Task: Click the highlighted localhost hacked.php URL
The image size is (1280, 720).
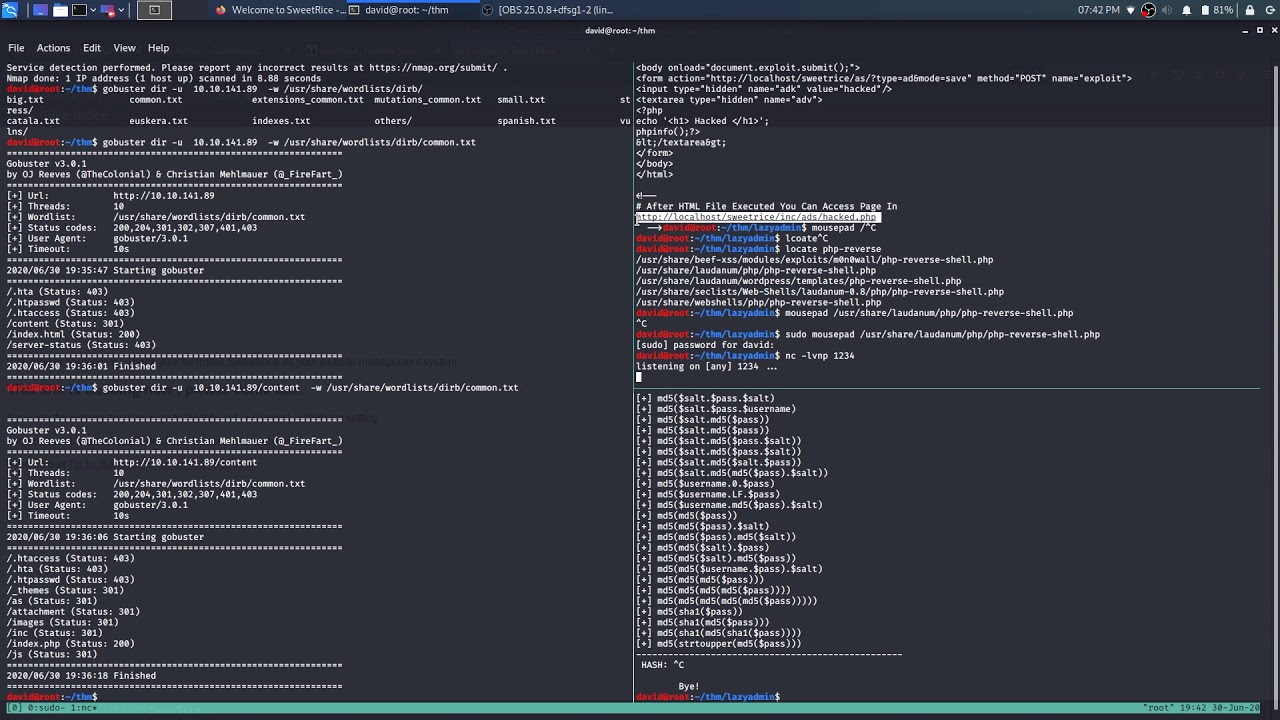Action: (x=757, y=217)
